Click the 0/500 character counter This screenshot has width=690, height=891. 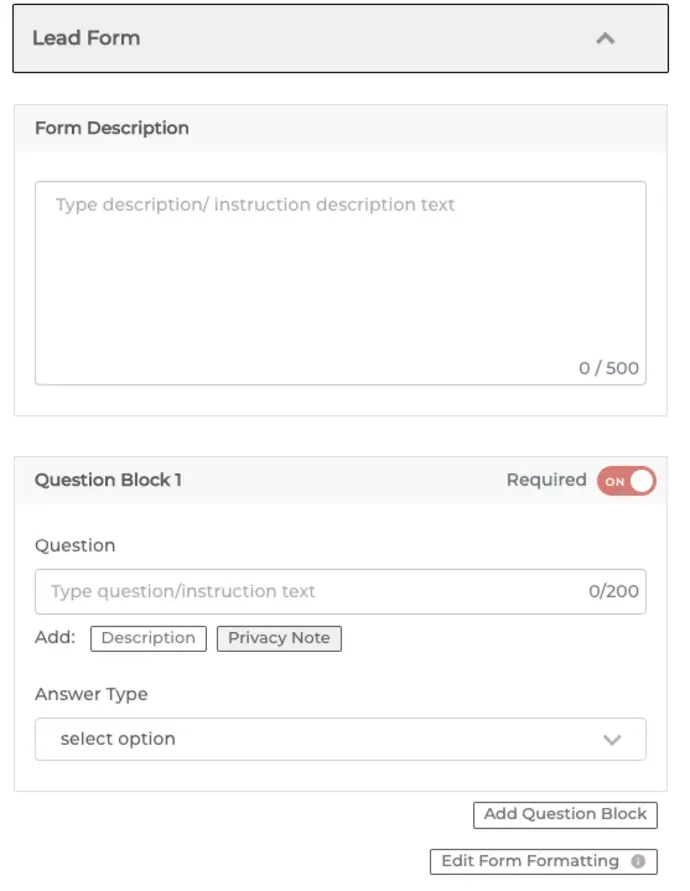click(x=609, y=368)
